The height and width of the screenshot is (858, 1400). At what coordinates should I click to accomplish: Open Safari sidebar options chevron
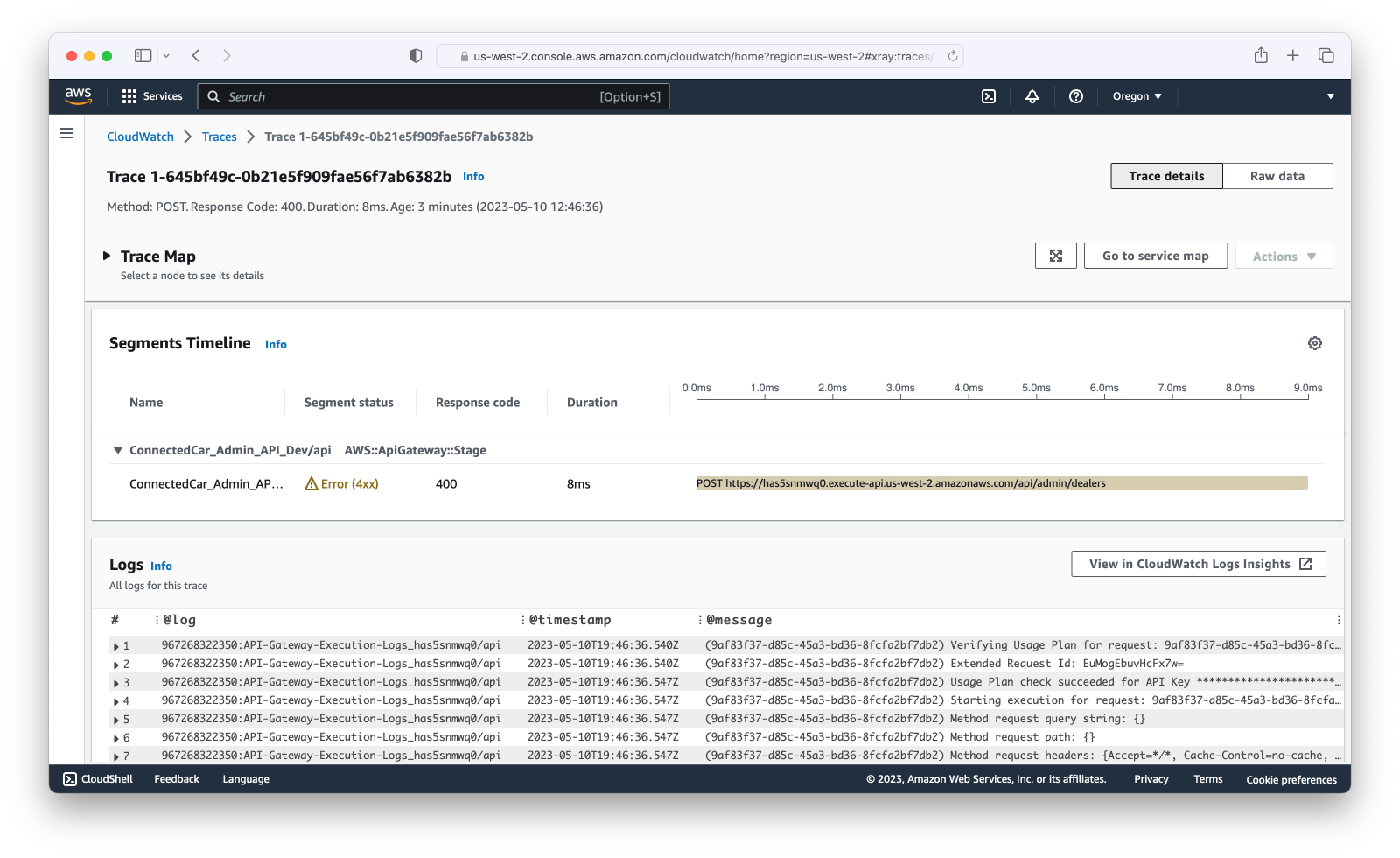[x=166, y=56]
